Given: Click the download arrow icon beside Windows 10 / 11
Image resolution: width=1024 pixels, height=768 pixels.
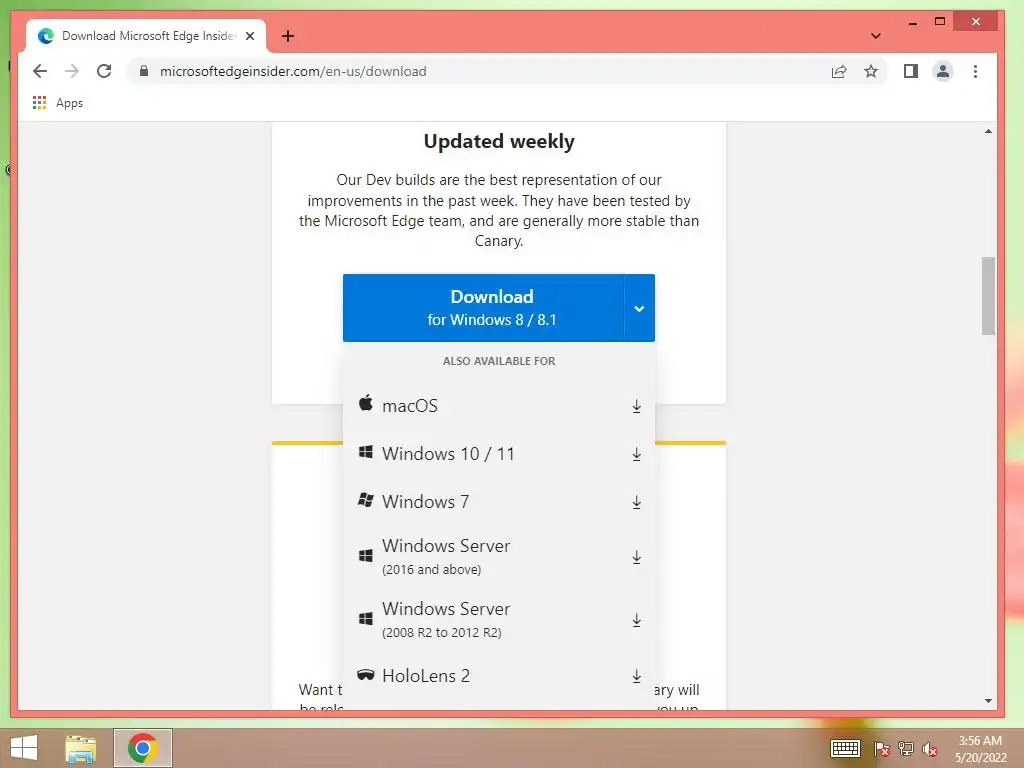Looking at the screenshot, I should coord(636,454).
